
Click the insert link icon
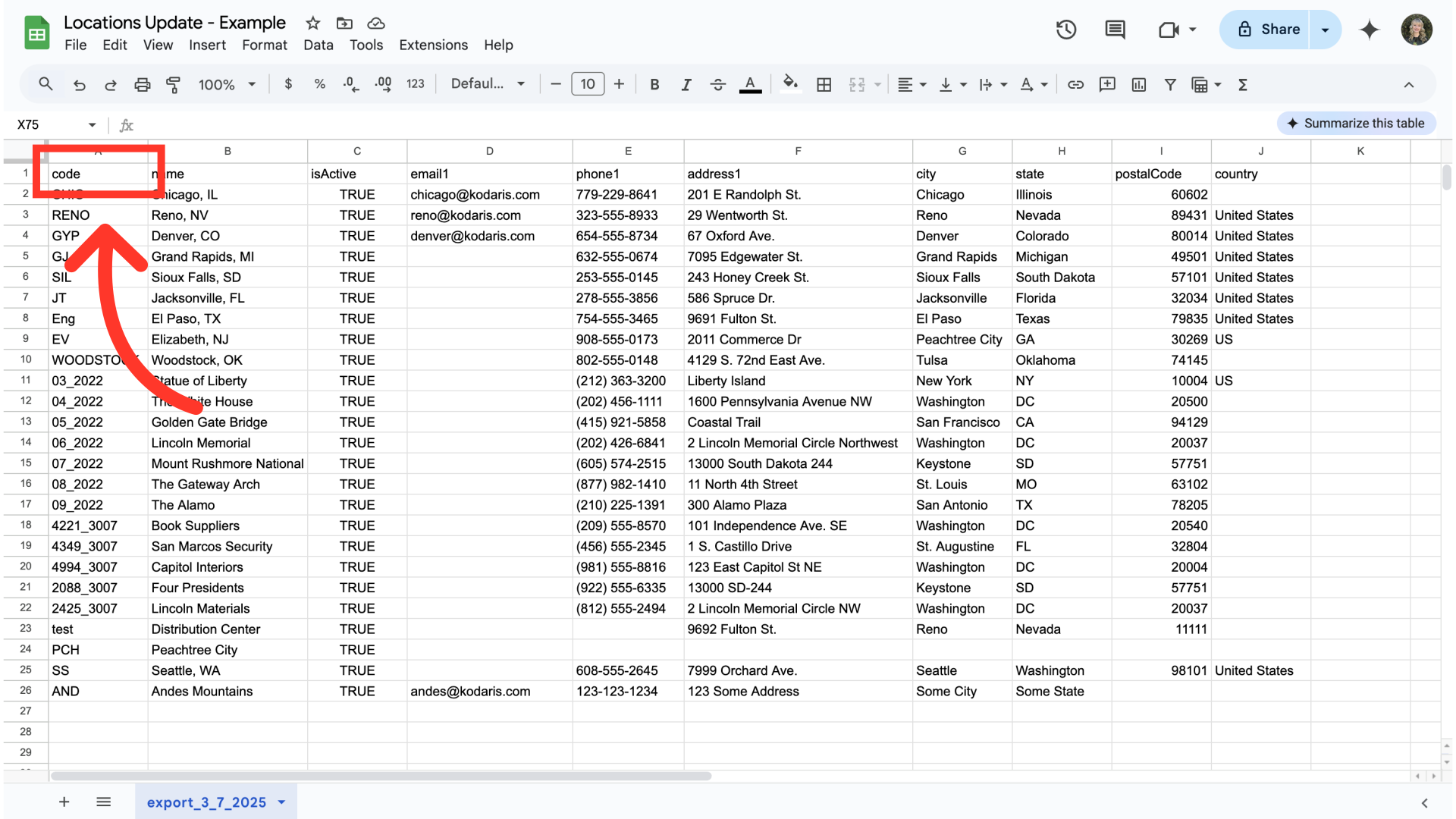[x=1075, y=85]
